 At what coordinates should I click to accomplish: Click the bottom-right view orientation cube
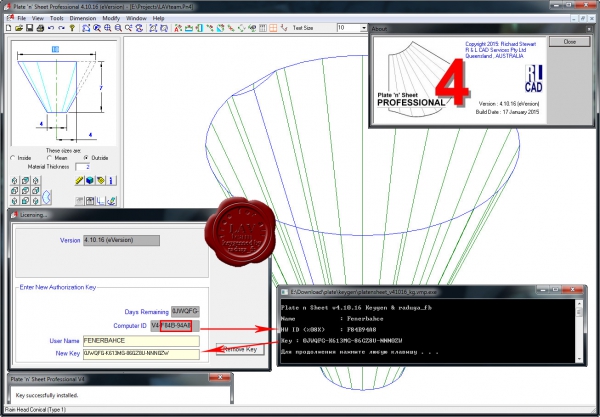click(36, 200)
